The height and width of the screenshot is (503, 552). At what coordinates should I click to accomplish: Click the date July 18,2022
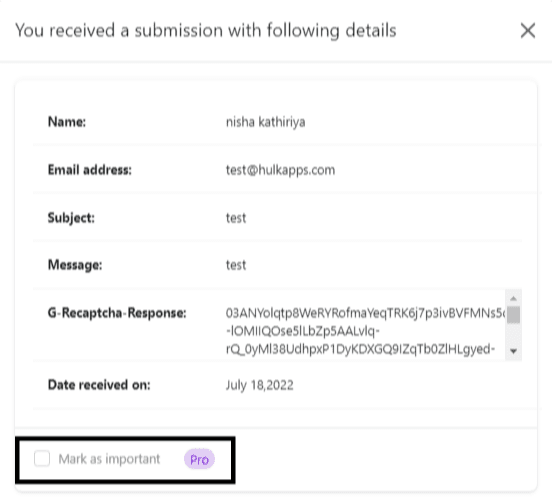(259, 385)
